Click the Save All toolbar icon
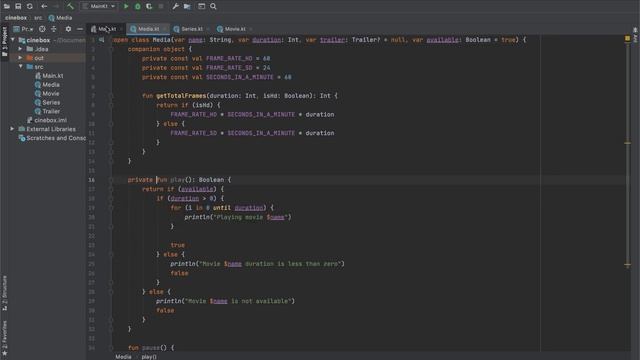Image resolution: width=640 pixels, height=360 pixels. click(x=18, y=6)
